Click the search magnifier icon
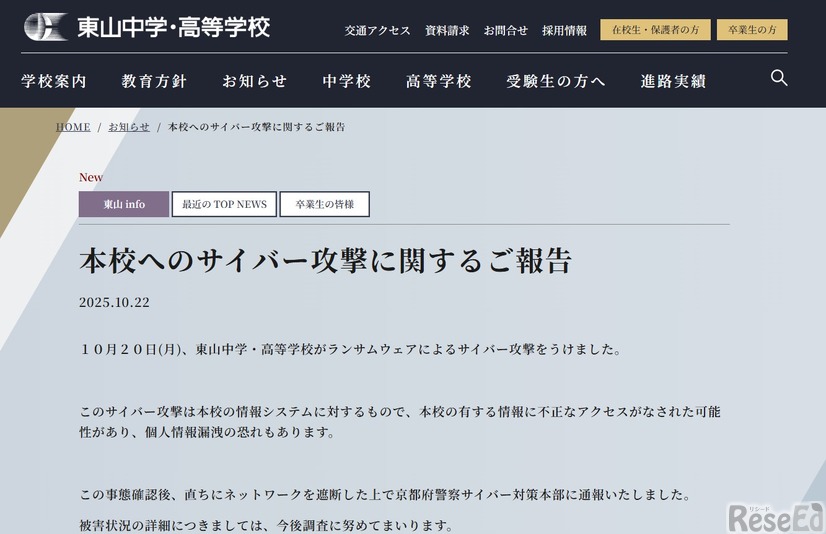This screenshot has height=534, width=826. tap(779, 78)
